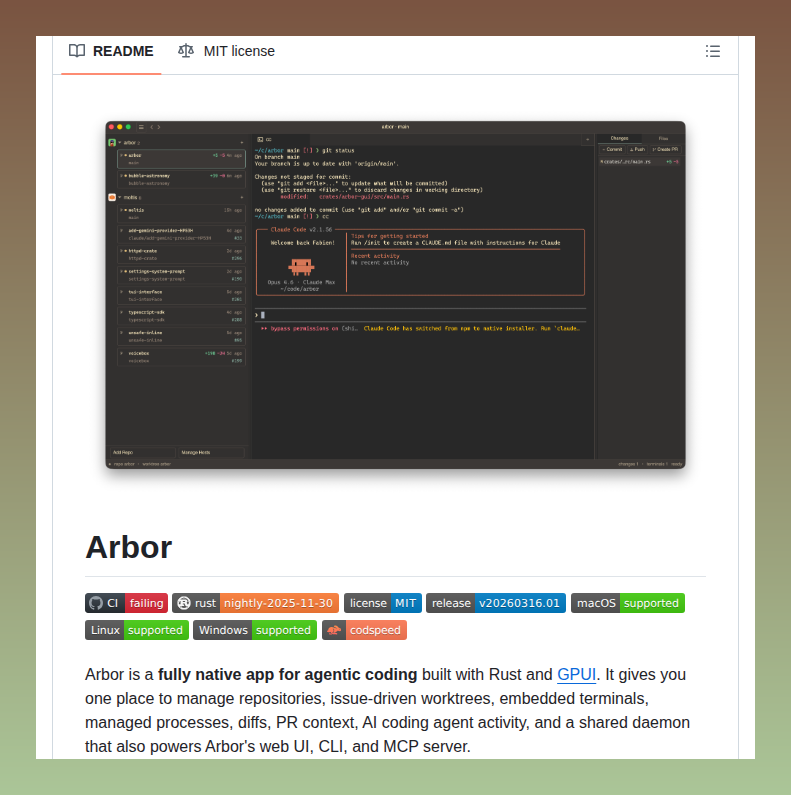Click the Linux supported badge

coord(137,630)
